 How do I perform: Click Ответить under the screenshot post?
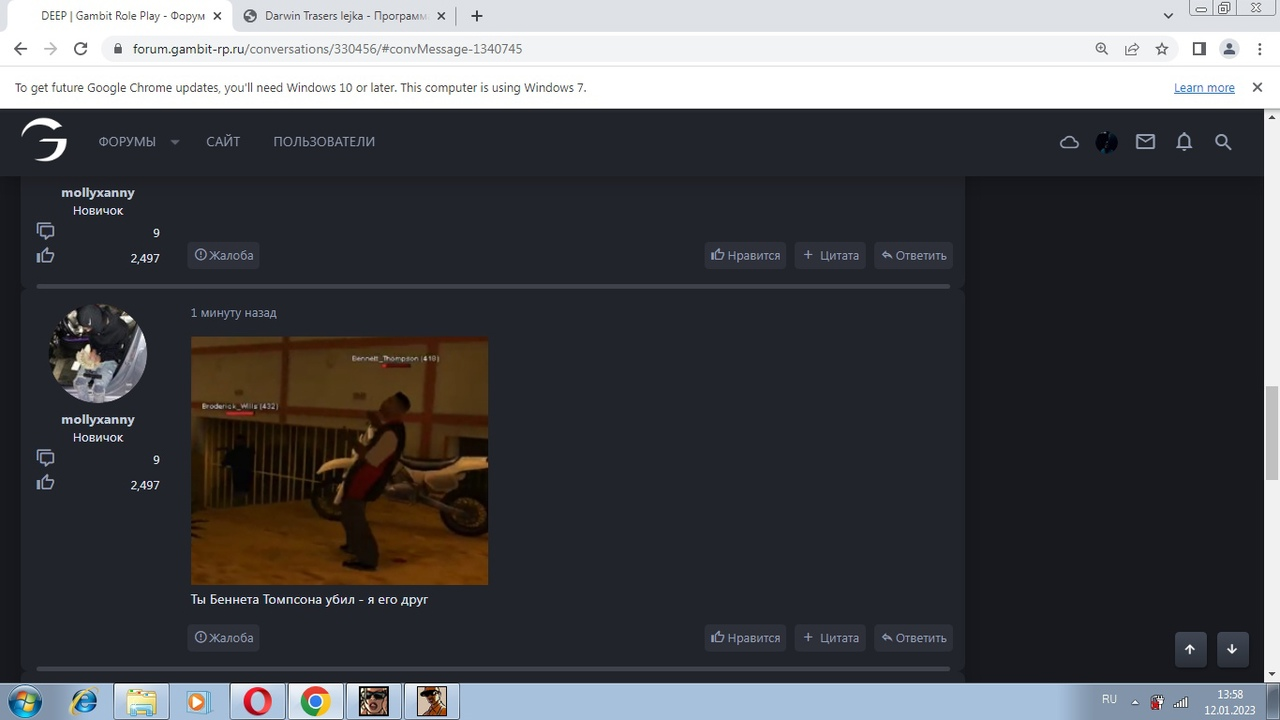(x=913, y=638)
